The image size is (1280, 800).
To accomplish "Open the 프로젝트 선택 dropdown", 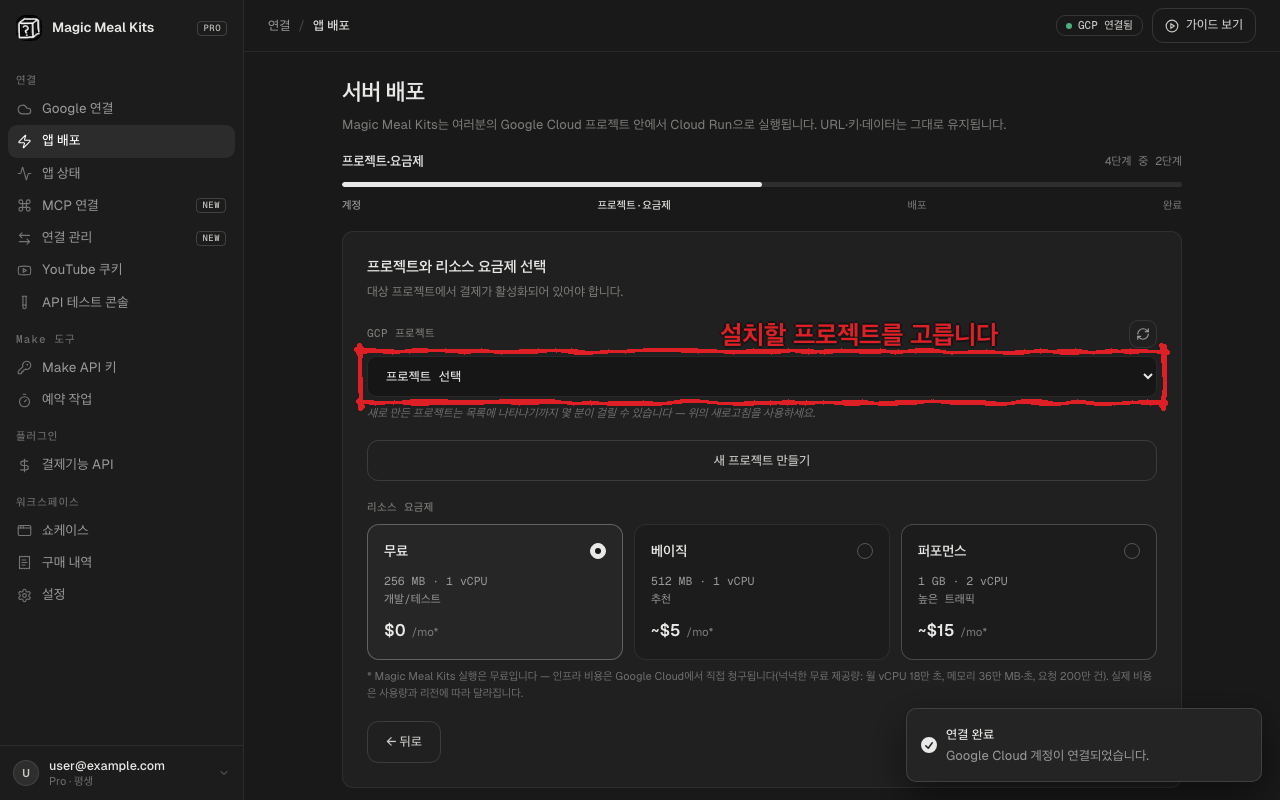I will coord(762,376).
